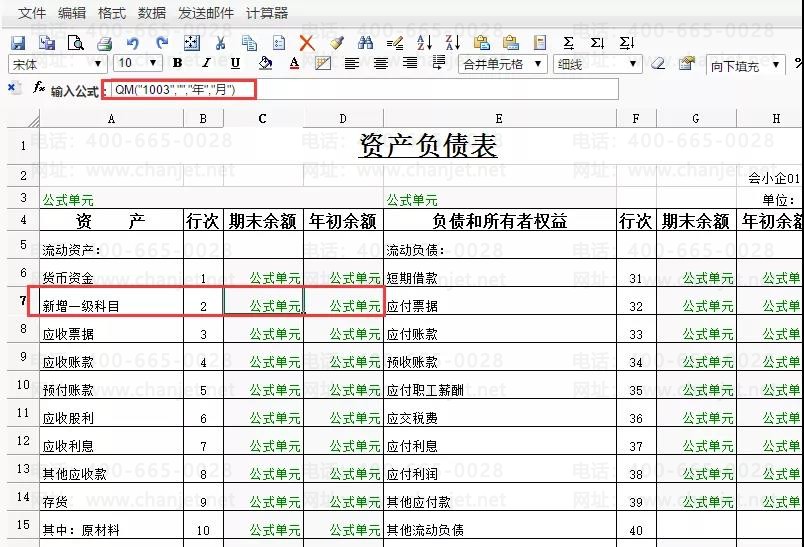Toggle Italic formatting

[206, 63]
